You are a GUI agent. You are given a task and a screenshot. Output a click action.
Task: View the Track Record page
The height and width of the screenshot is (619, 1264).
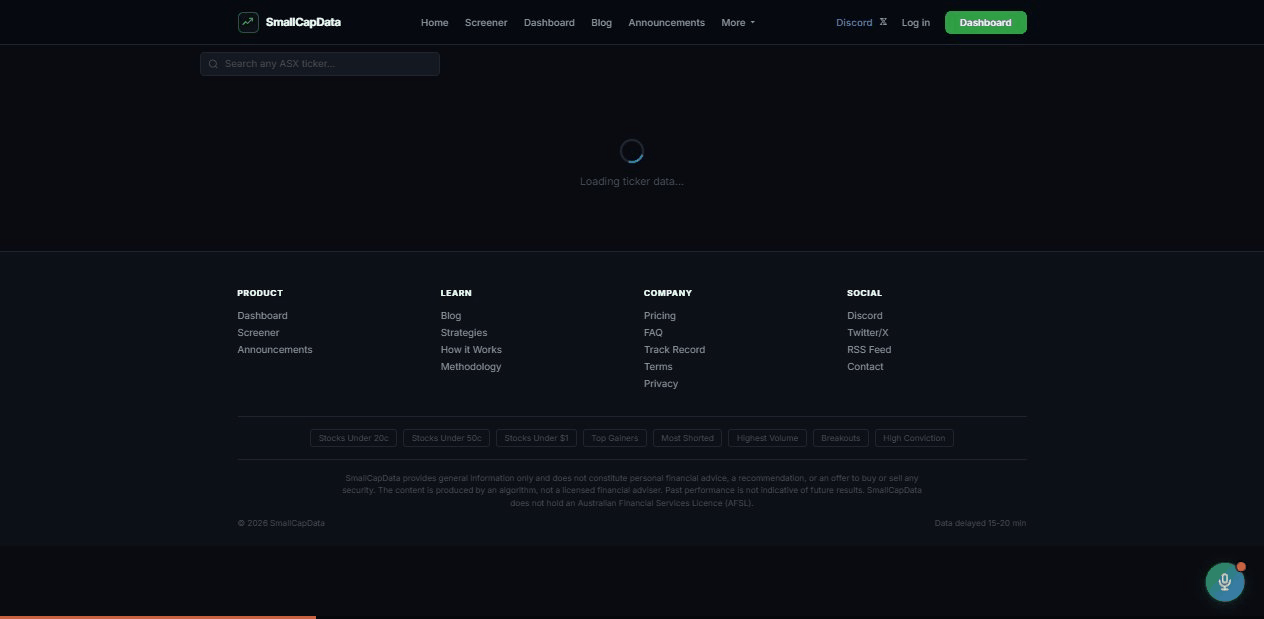coord(675,349)
